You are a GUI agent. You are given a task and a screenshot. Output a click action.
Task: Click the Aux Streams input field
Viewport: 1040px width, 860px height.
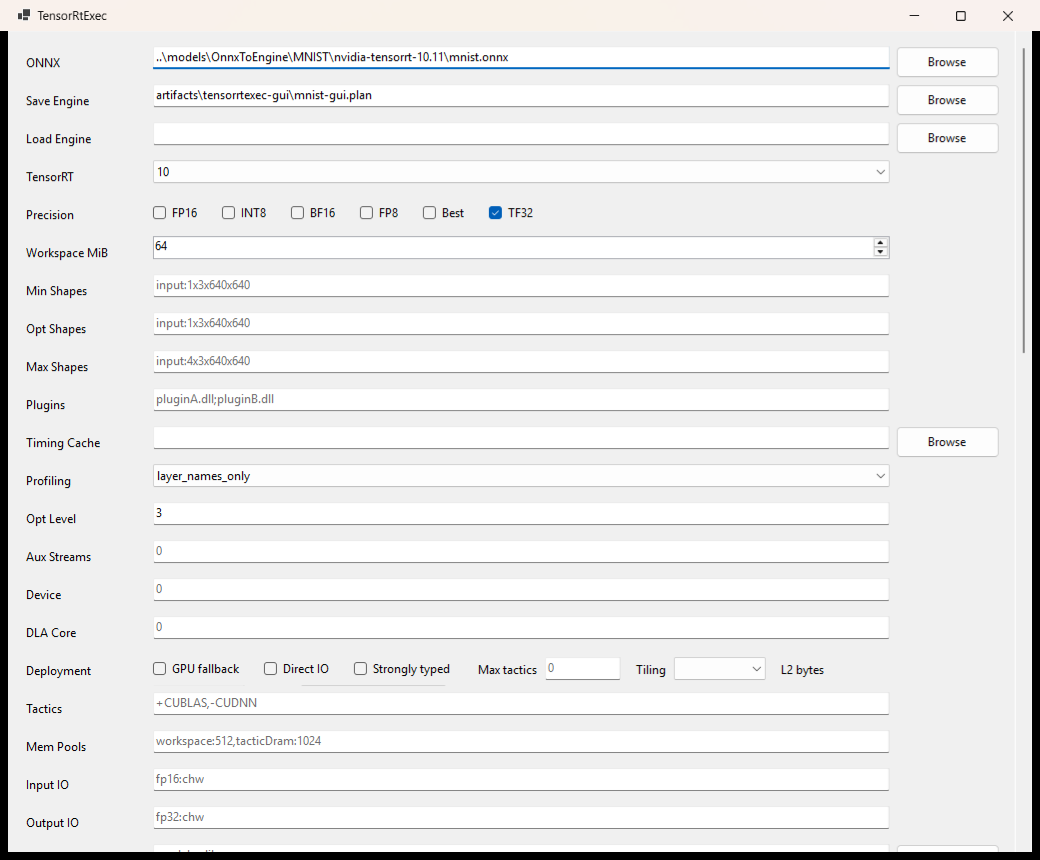pos(521,552)
